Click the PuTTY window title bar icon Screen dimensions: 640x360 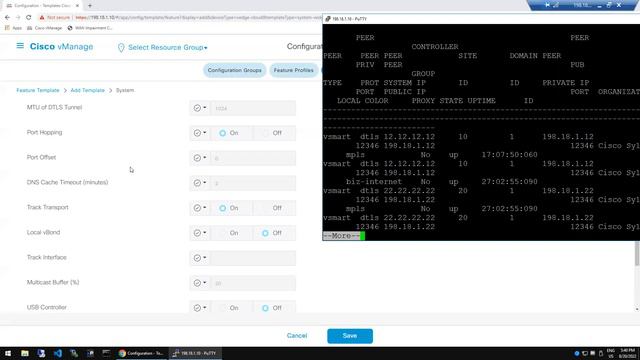point(328,19)
